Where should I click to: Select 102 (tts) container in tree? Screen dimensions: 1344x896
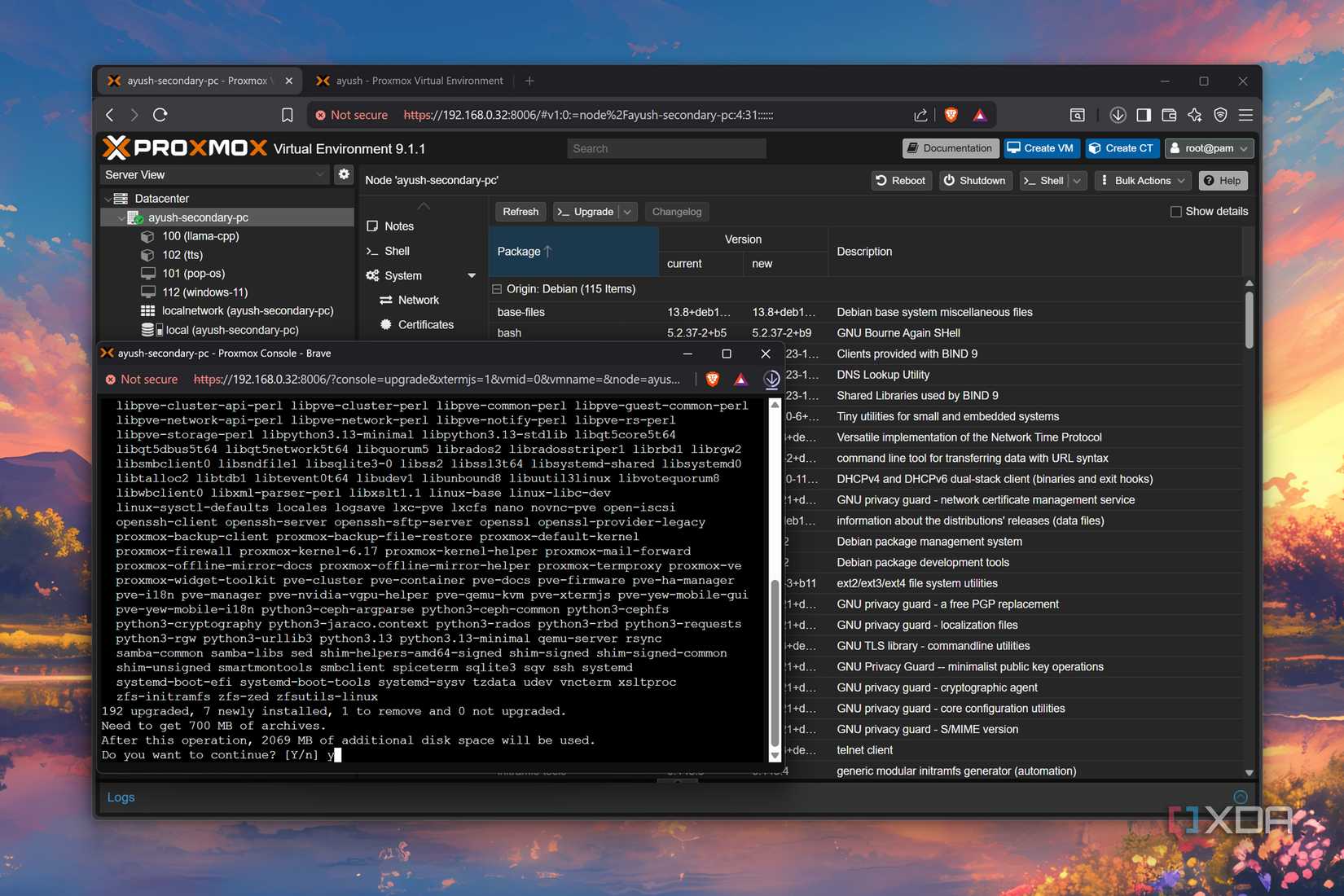click(182, 255)
